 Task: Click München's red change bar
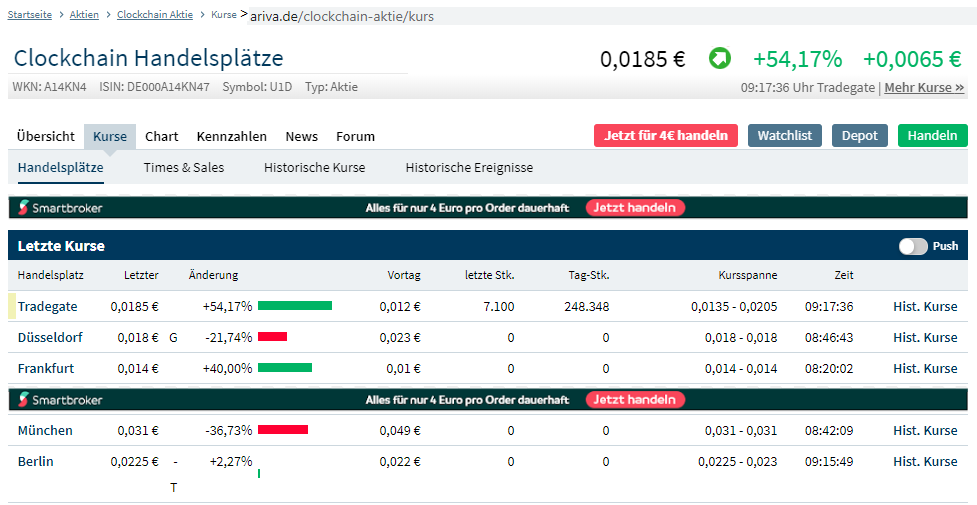click(x=283, y=430)
